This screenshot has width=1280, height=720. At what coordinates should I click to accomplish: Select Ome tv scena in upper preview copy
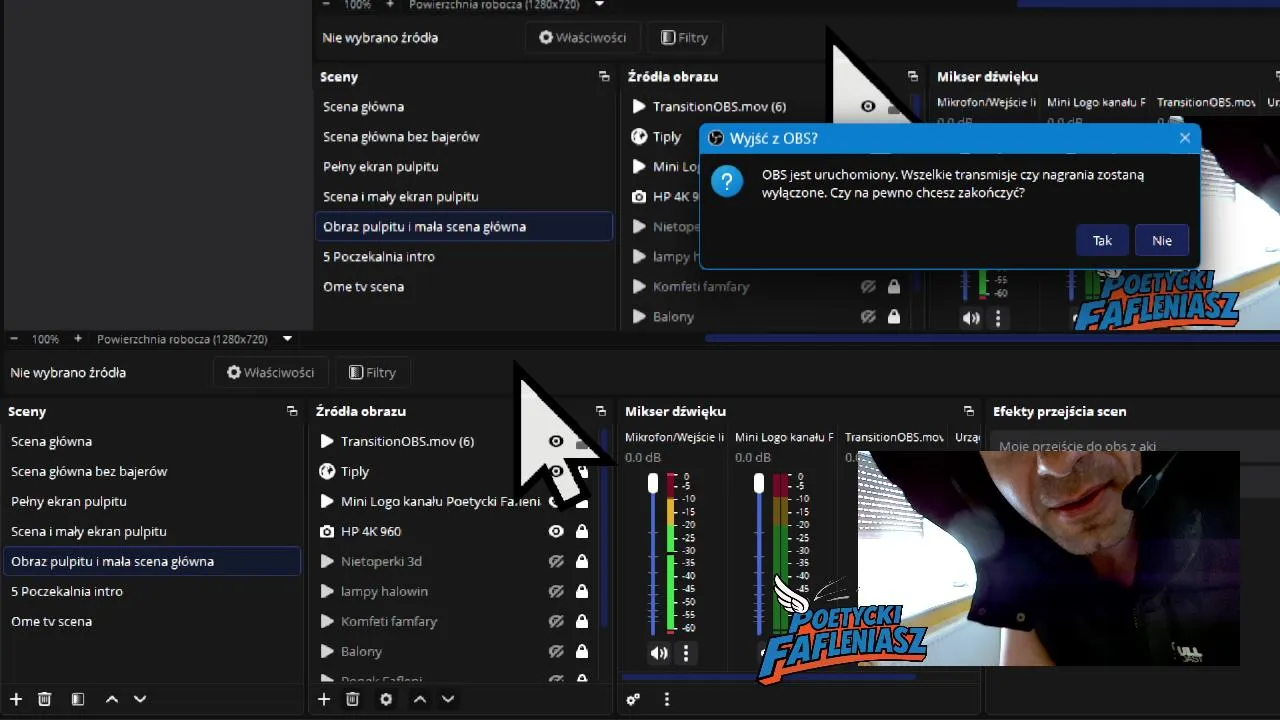464,286
